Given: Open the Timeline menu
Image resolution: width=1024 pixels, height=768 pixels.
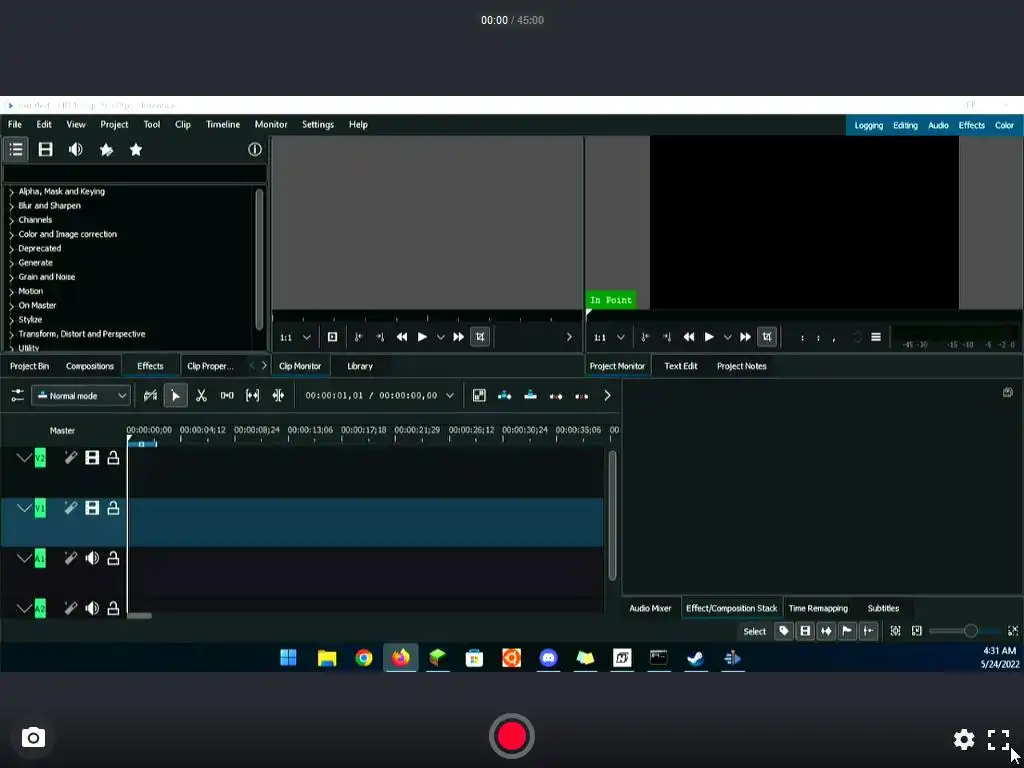Looking at the screenshot, I should (x=223, y=124).
